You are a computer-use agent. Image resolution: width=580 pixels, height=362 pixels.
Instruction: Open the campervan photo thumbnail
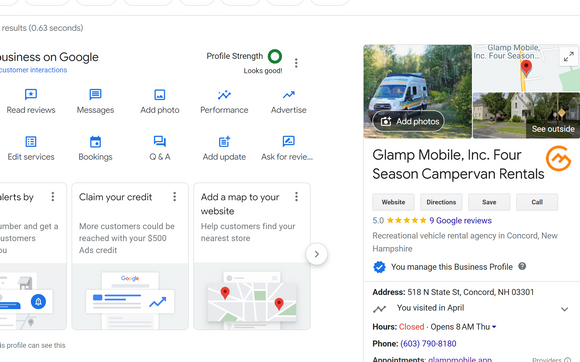point(418,91)
